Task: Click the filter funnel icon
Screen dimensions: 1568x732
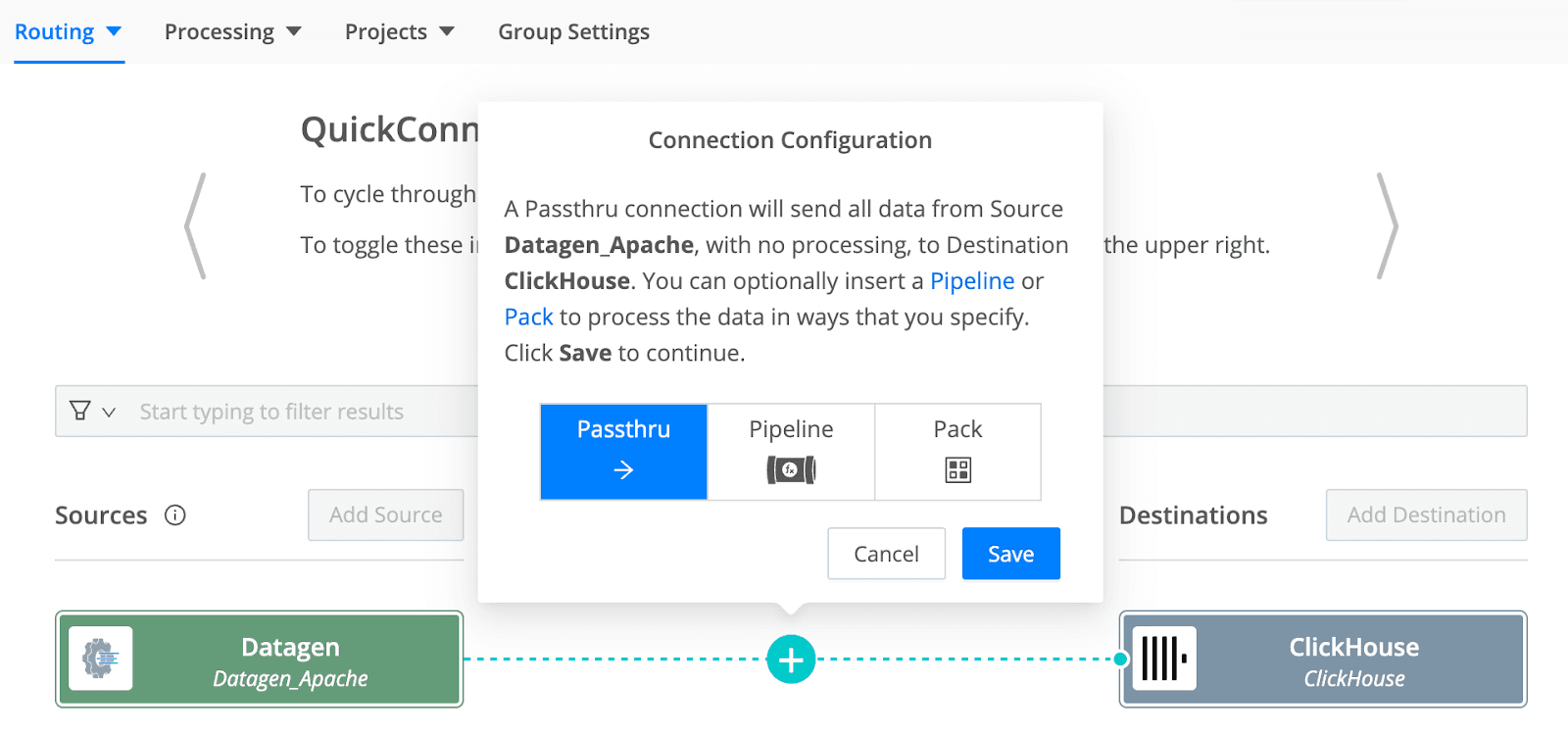Action: (80, 412)
